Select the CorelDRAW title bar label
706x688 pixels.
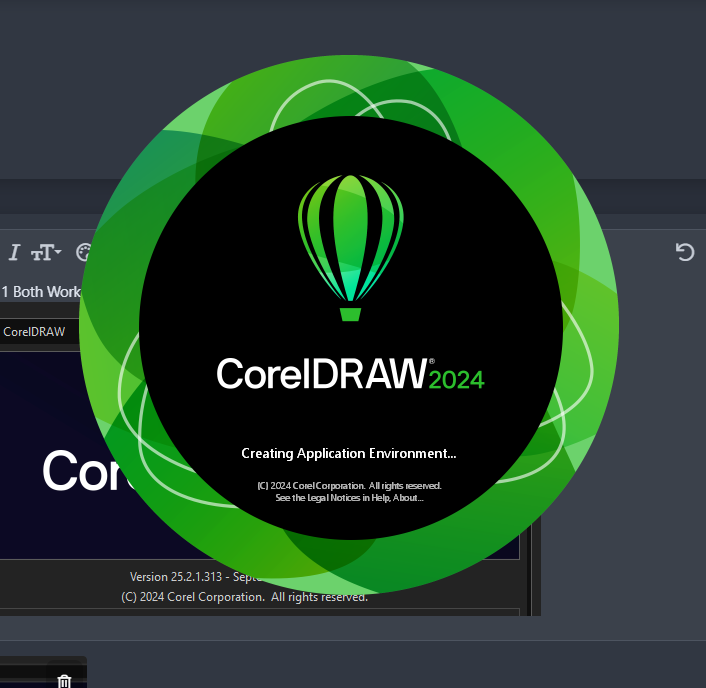coord(34,332)
